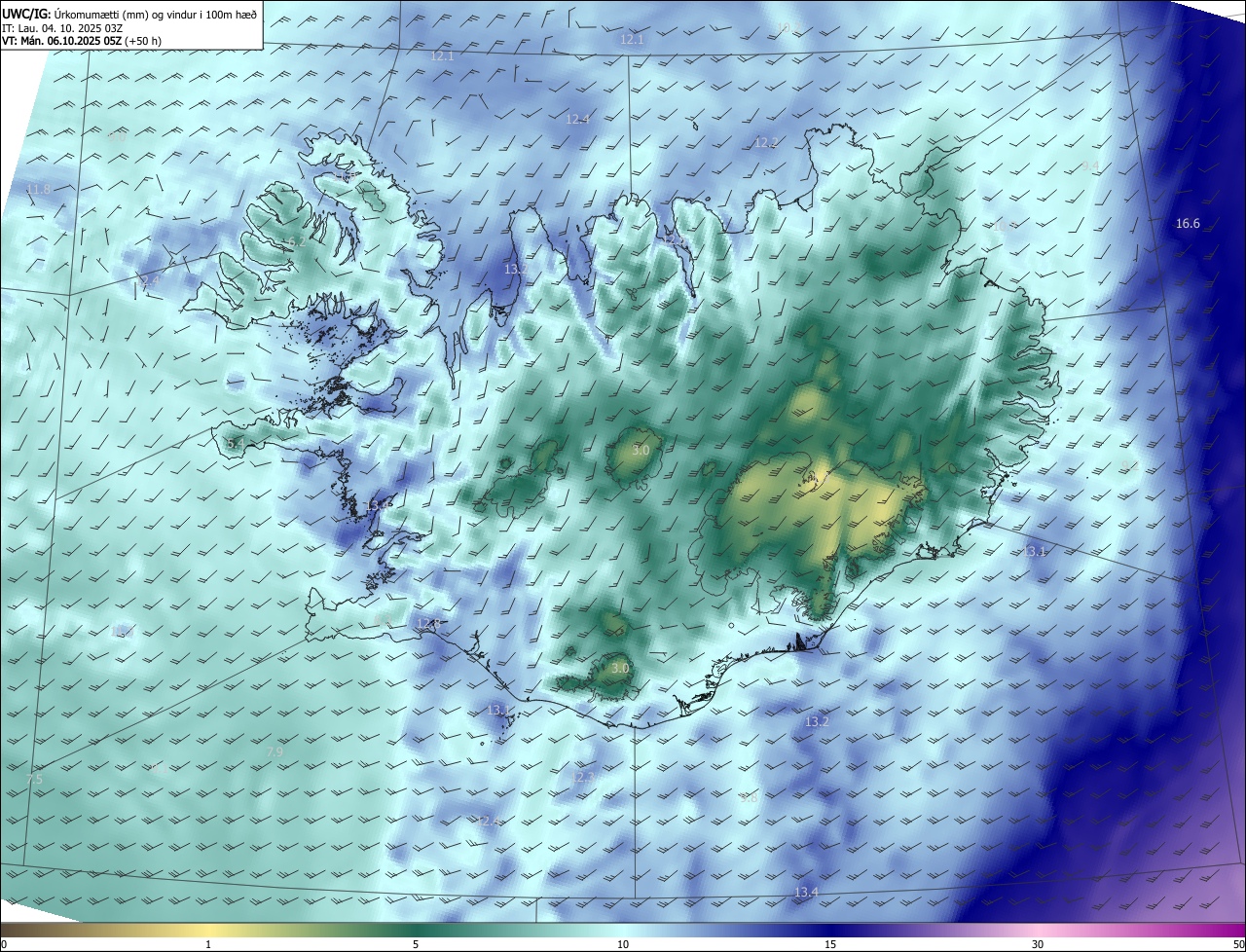
Task: Select the 12.8 value near Reykjanes coast
Action: 429,623
